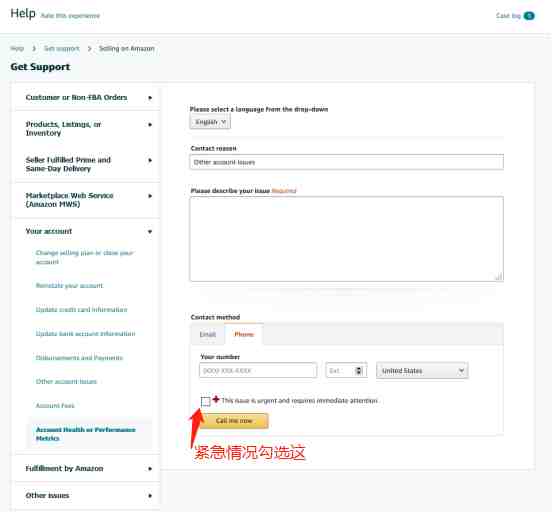Expand Fulfillment by Amazon section
The image size is (552, 514).
point(87,469)
